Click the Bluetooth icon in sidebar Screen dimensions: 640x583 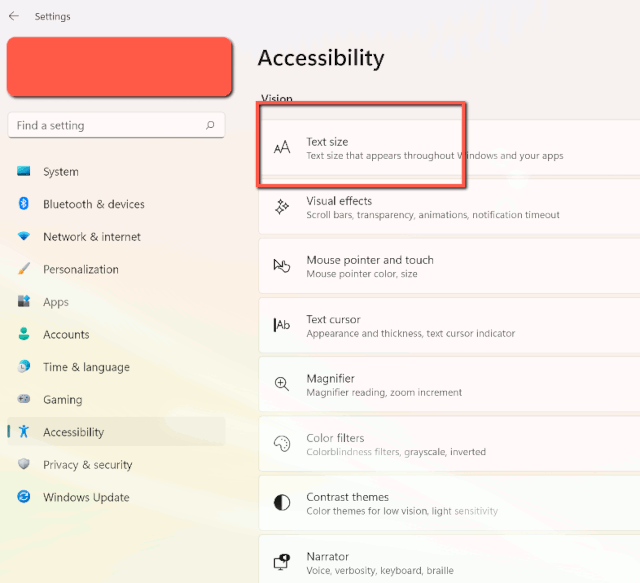24,204
